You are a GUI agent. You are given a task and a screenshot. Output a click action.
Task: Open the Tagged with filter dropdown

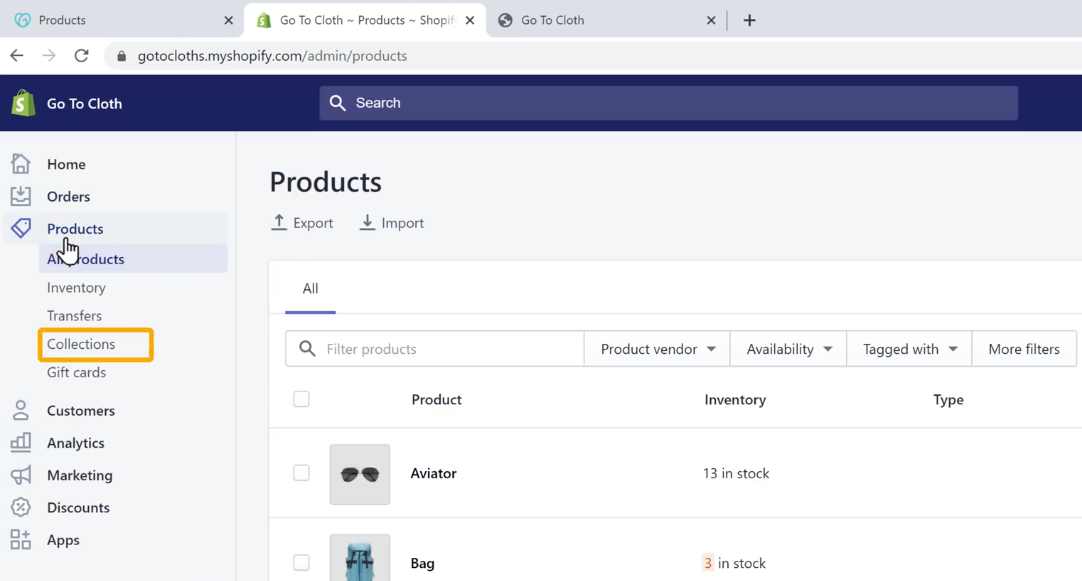tap(909, 348)
